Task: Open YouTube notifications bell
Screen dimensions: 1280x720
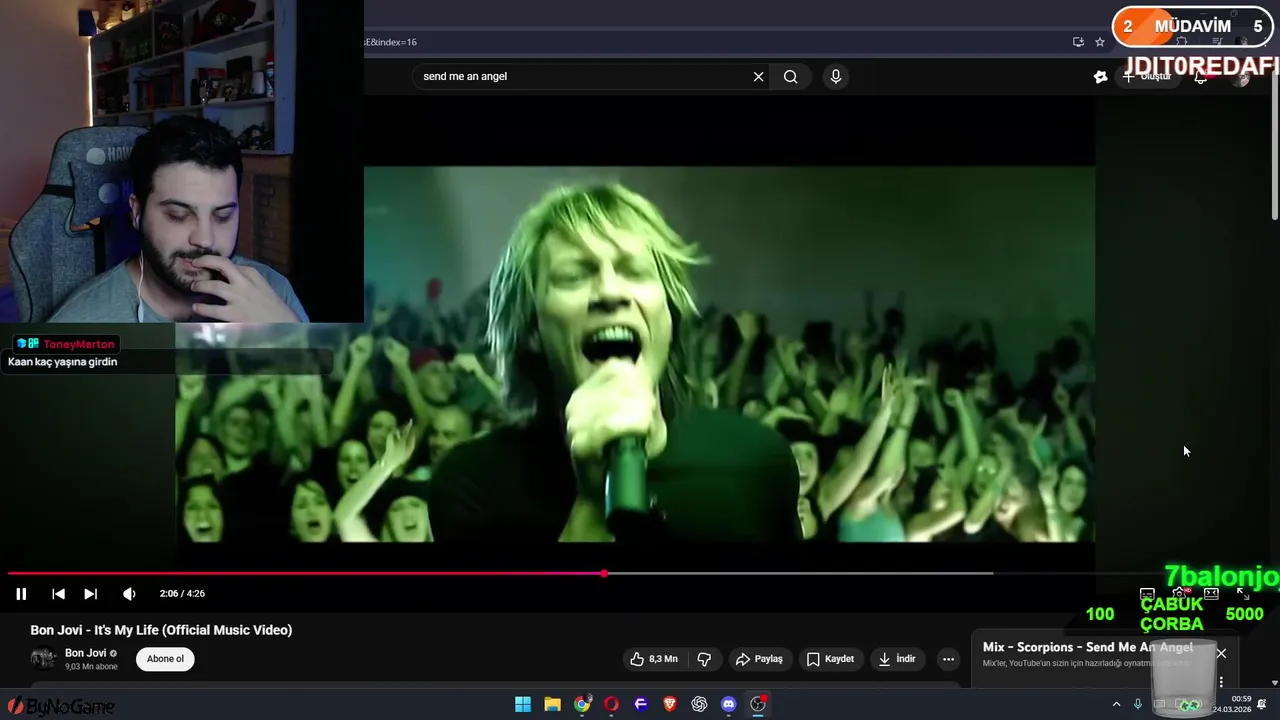Action: [1201, 77]
